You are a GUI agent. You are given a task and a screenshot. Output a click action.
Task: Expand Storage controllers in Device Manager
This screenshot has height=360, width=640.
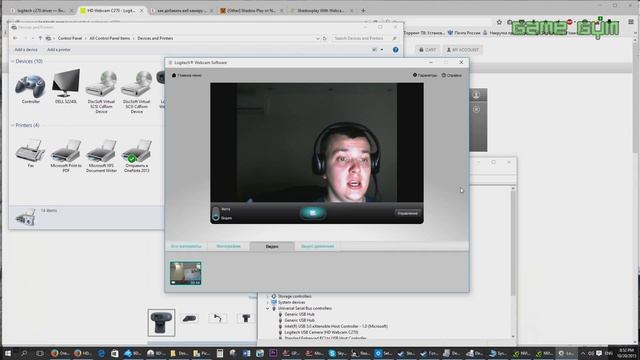[x=268, y=296]
